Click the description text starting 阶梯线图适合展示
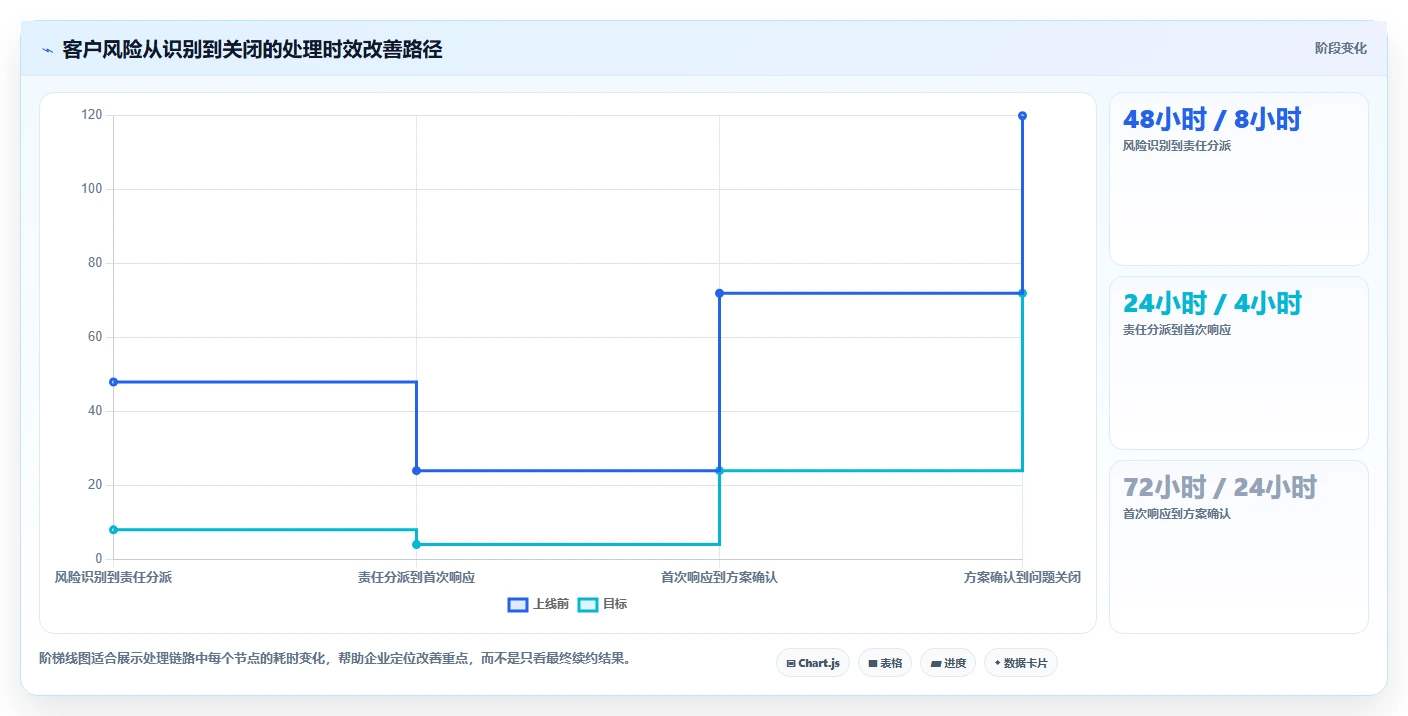 click(x=335, y=659)
